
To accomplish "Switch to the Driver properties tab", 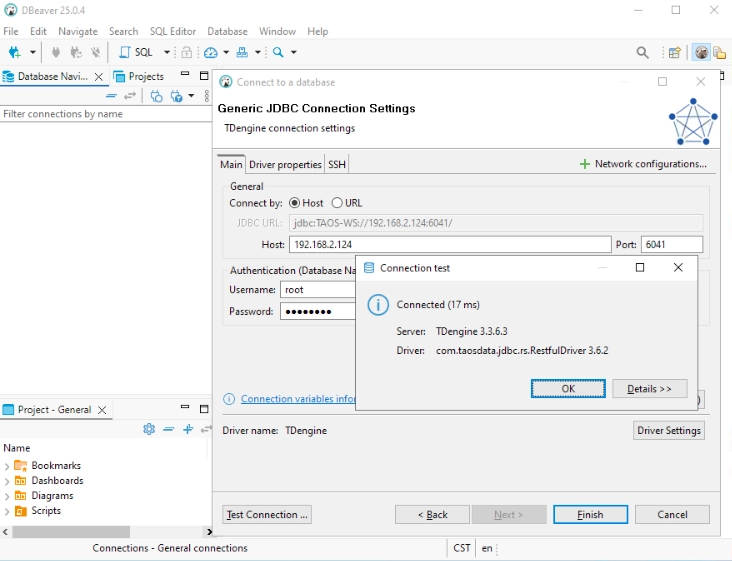I will tap(285, 165).
